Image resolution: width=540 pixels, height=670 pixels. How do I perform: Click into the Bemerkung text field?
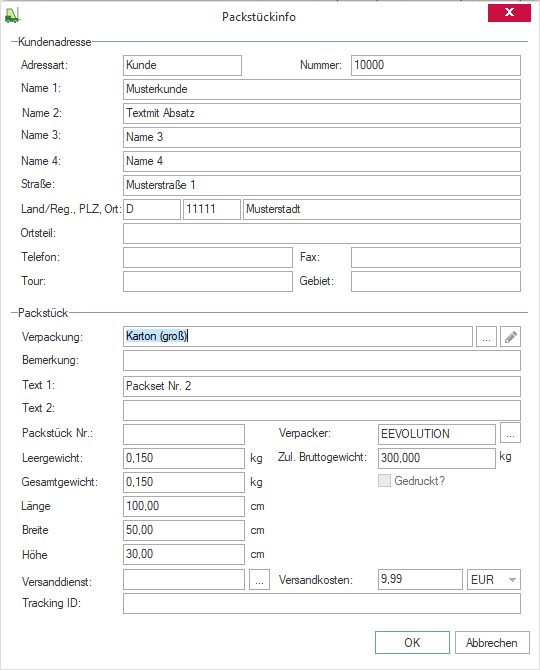322,361
